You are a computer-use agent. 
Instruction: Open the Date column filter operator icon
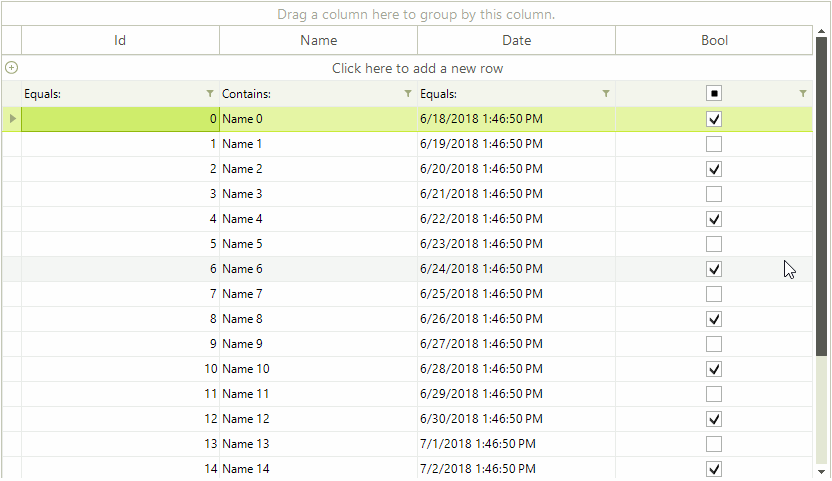point(606,93)
